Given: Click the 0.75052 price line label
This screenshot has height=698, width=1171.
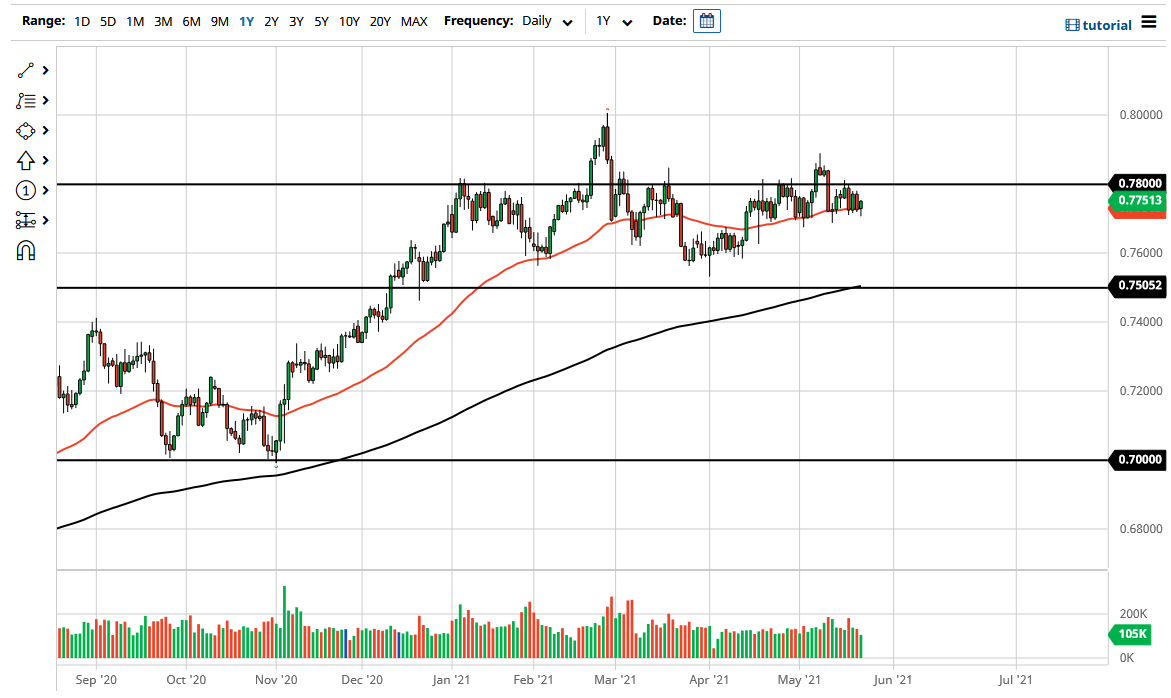Looking at the screenshot, I should coord(1137,285).
